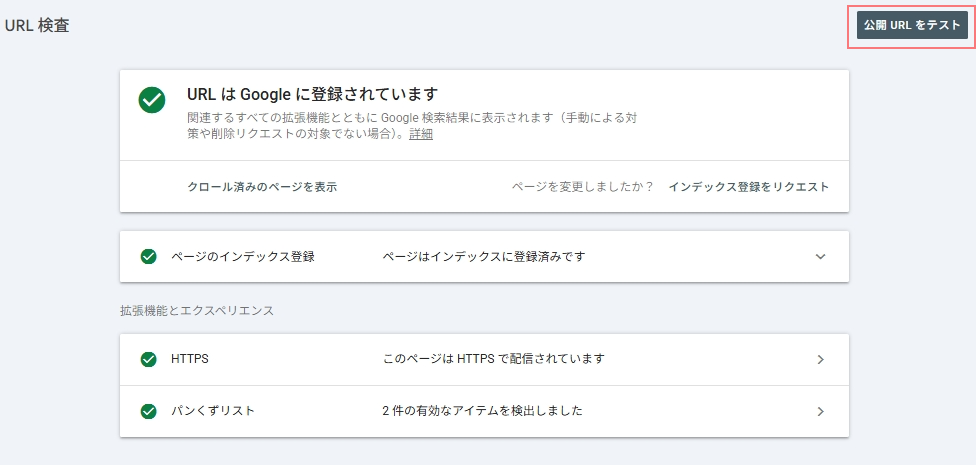Click the 公開 URL をテスト button

(912, 25)
